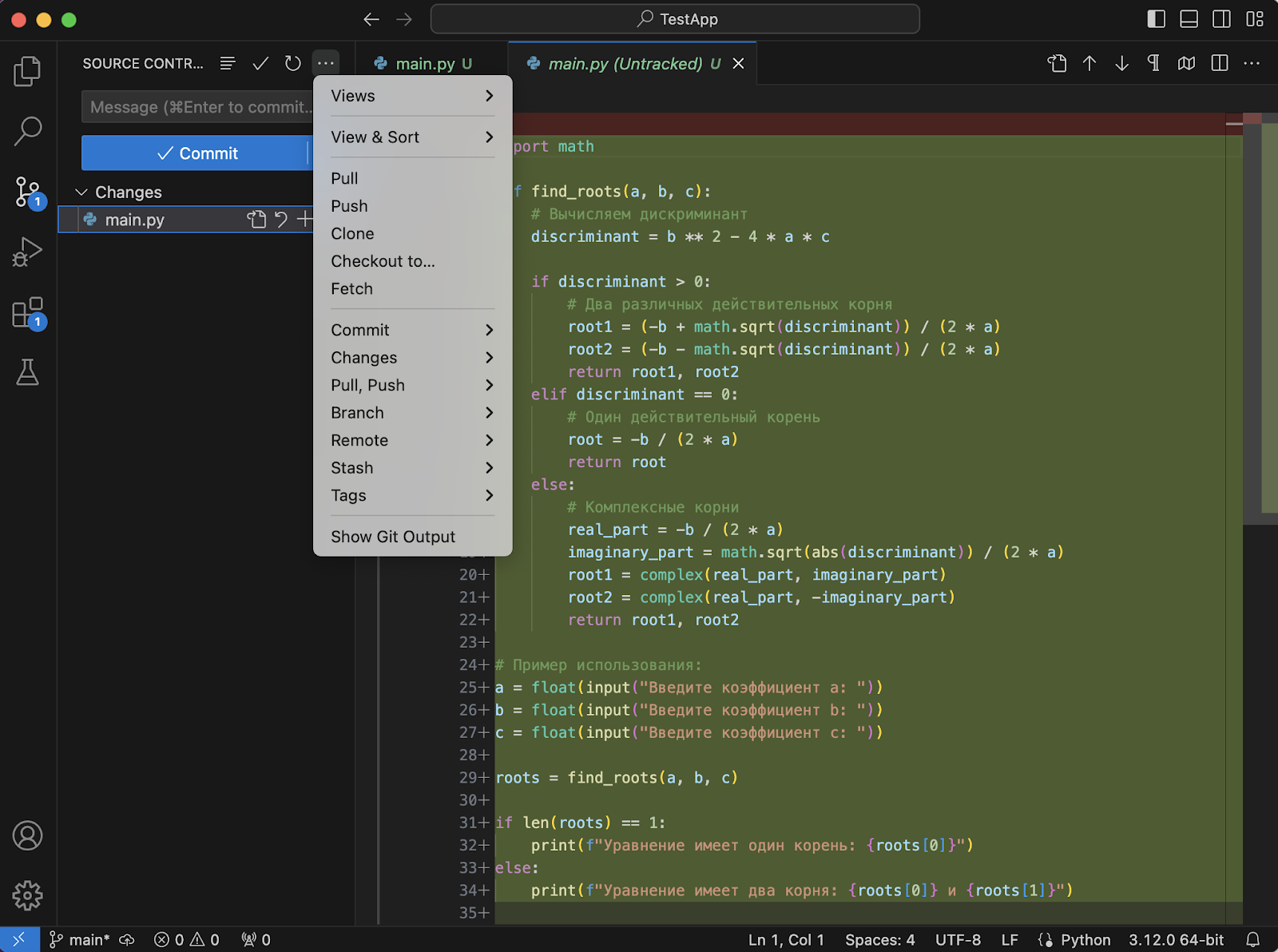1278x952 pixels.
Task: Focus the commit message input
Action: [198, 107]
